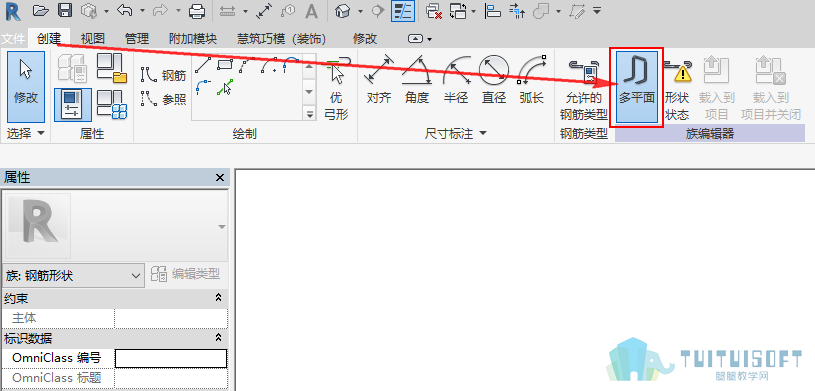Click the 优弓形 major segment tool
This screenshot has height=391, width=815.
pyautogui.click(x=336, y=87)
